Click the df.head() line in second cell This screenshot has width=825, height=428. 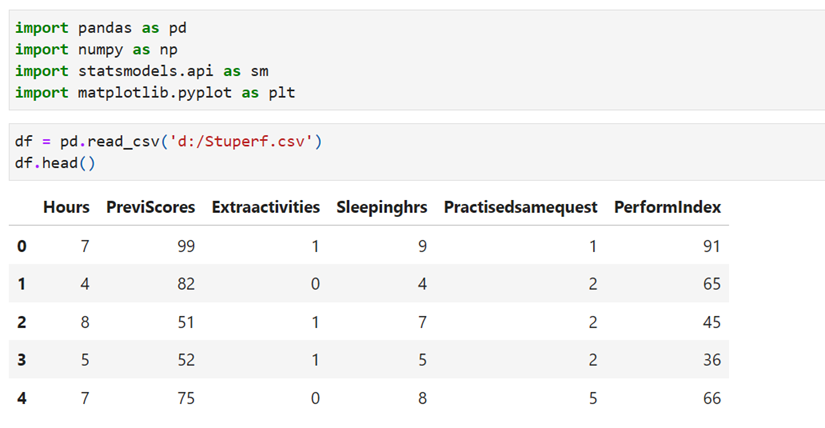coord(55,162)
